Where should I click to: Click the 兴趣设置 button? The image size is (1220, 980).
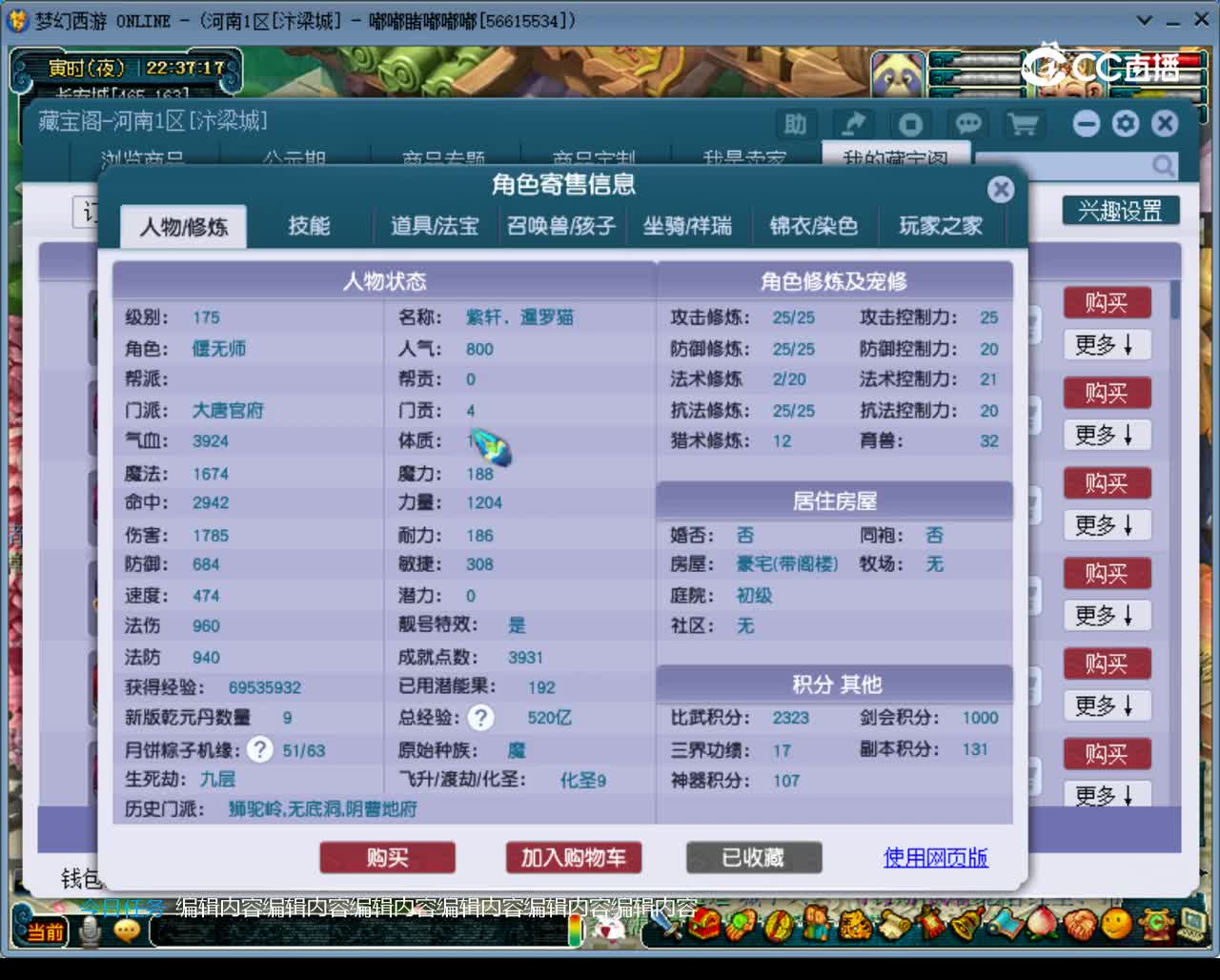1120,211
